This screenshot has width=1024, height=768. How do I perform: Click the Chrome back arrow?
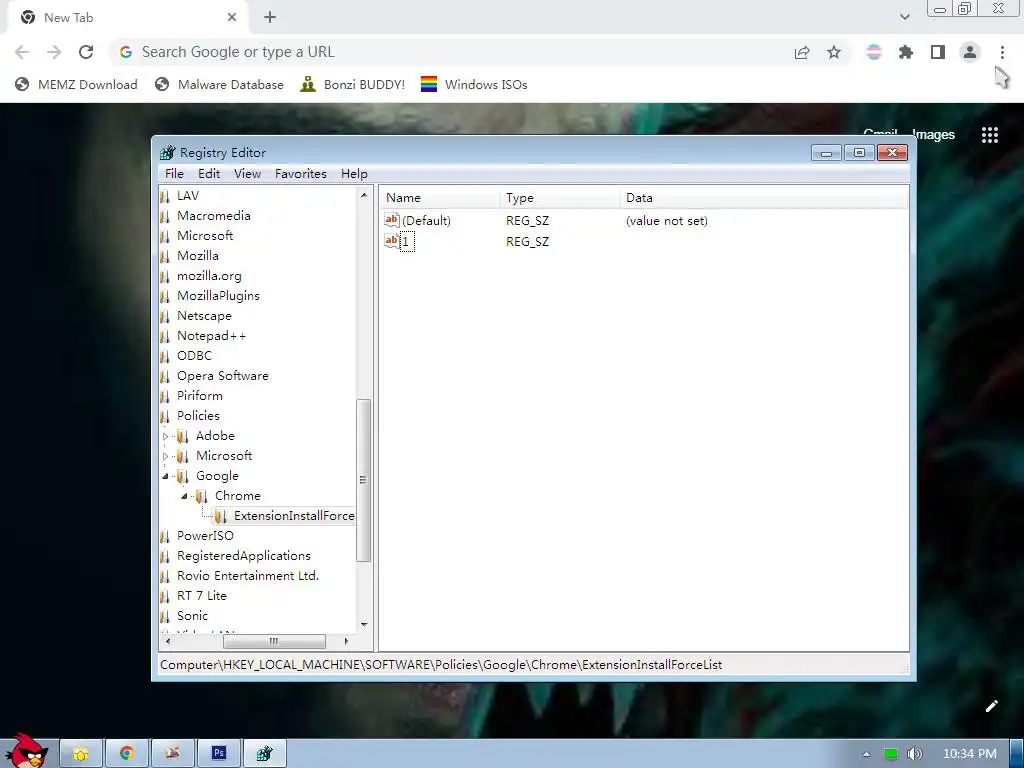[x=22, y=52]
